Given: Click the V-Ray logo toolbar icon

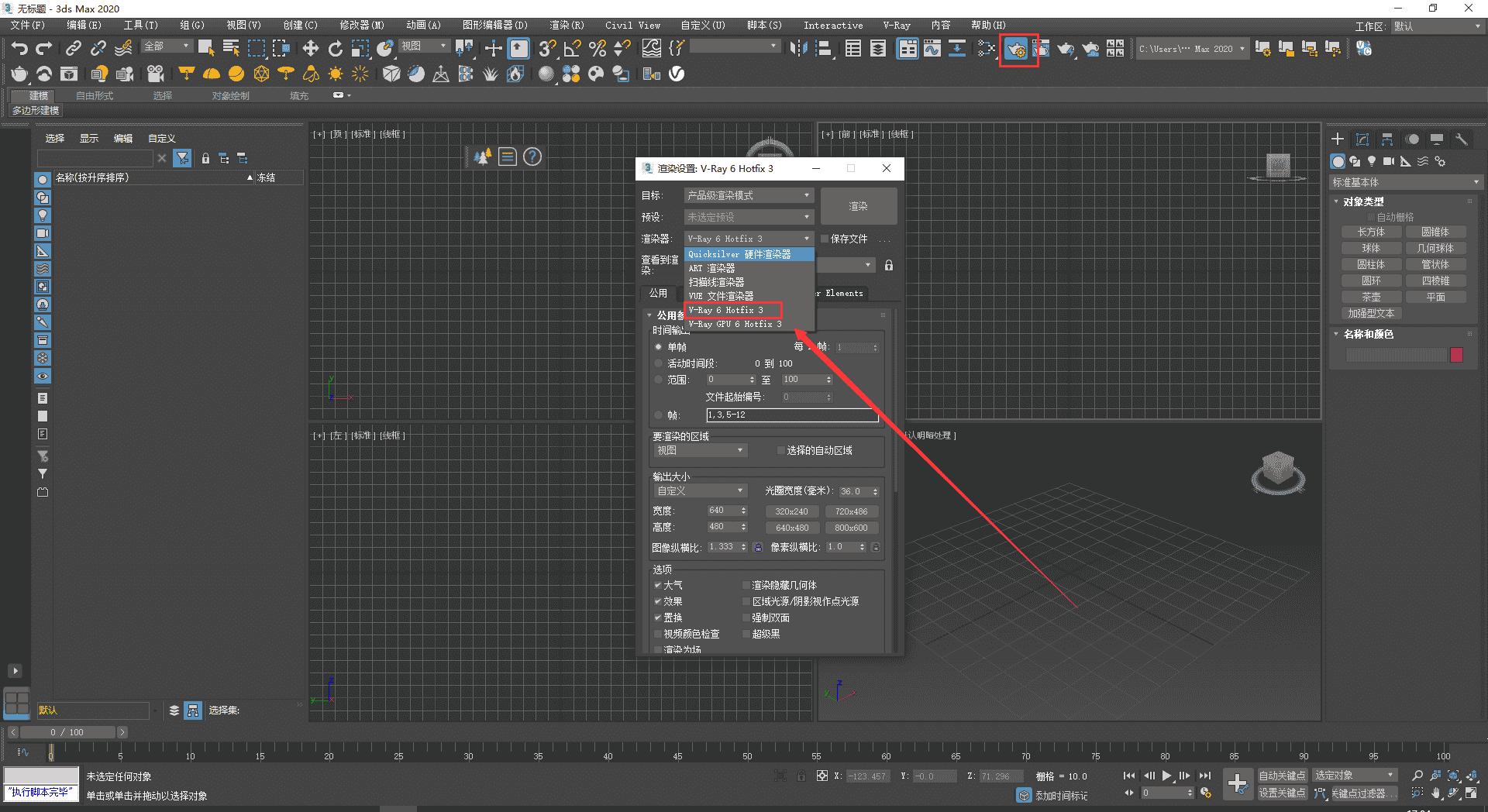Looking at the screenshot, I should coord(677,74).
